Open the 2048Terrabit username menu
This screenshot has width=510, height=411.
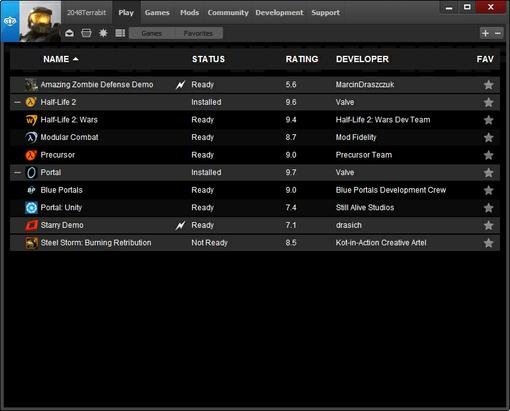coord(86,13)
